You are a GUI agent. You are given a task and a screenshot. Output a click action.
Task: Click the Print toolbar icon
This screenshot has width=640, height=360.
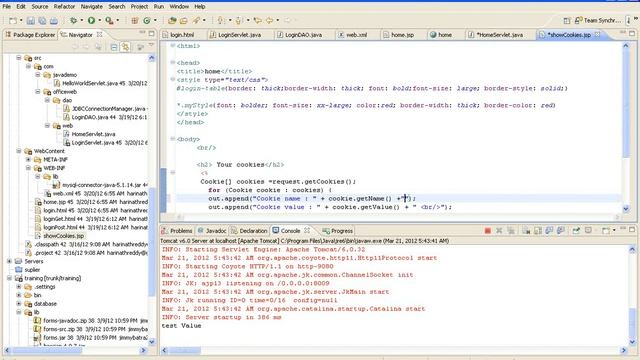[x=53, y=20]
